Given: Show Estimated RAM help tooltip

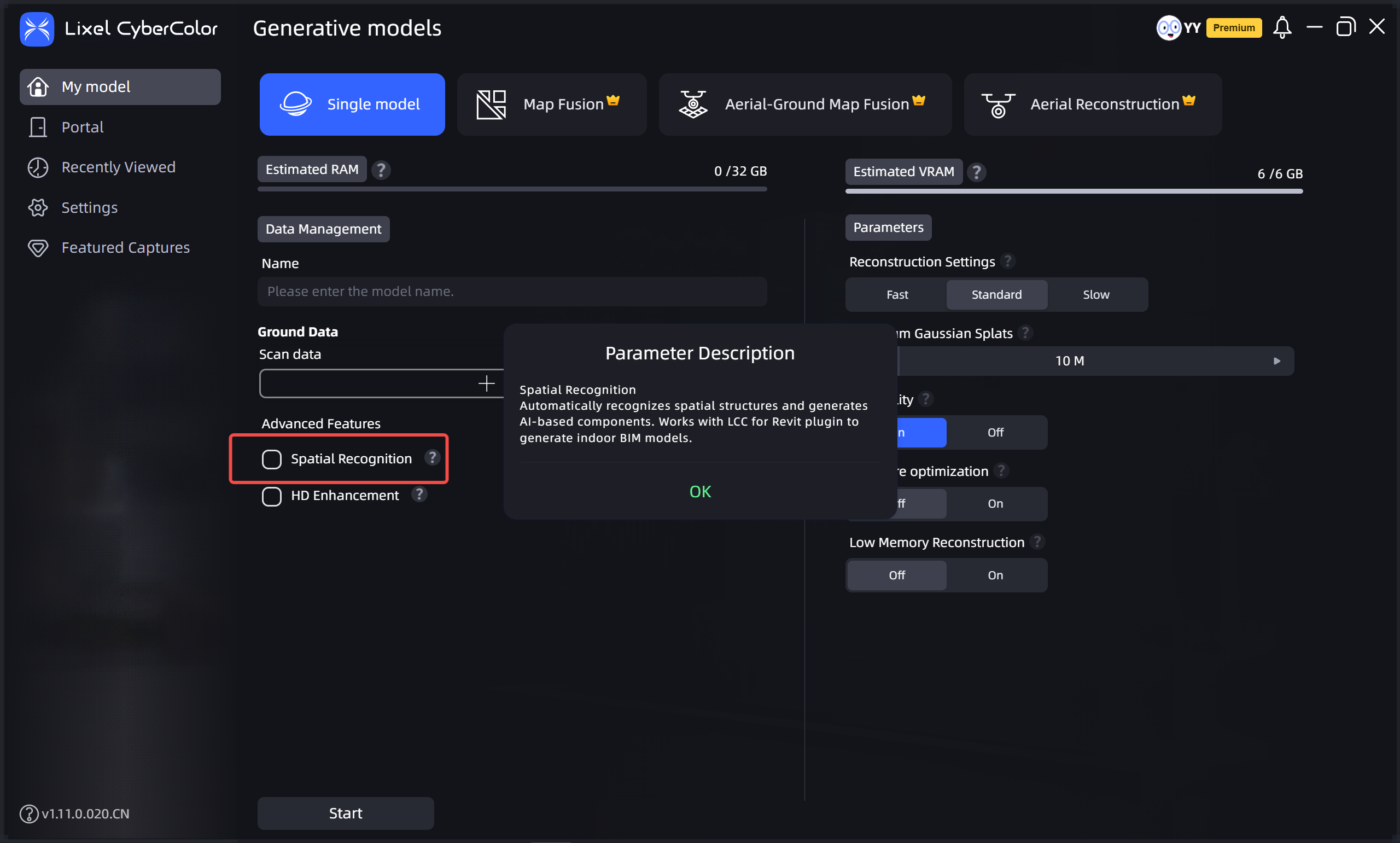Looking at the screenshot, I should pos(381,170).
